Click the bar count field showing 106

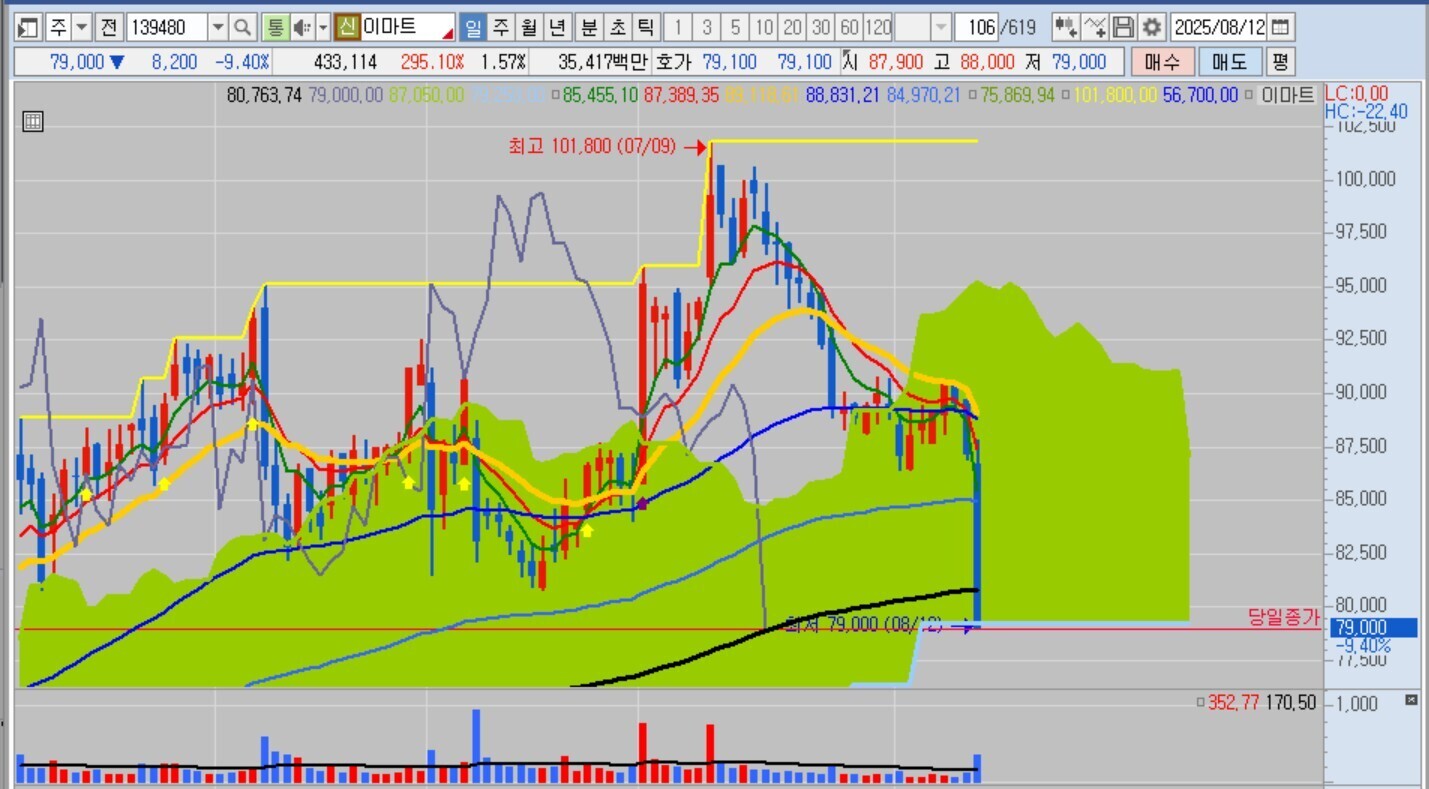tap(976, 27)
